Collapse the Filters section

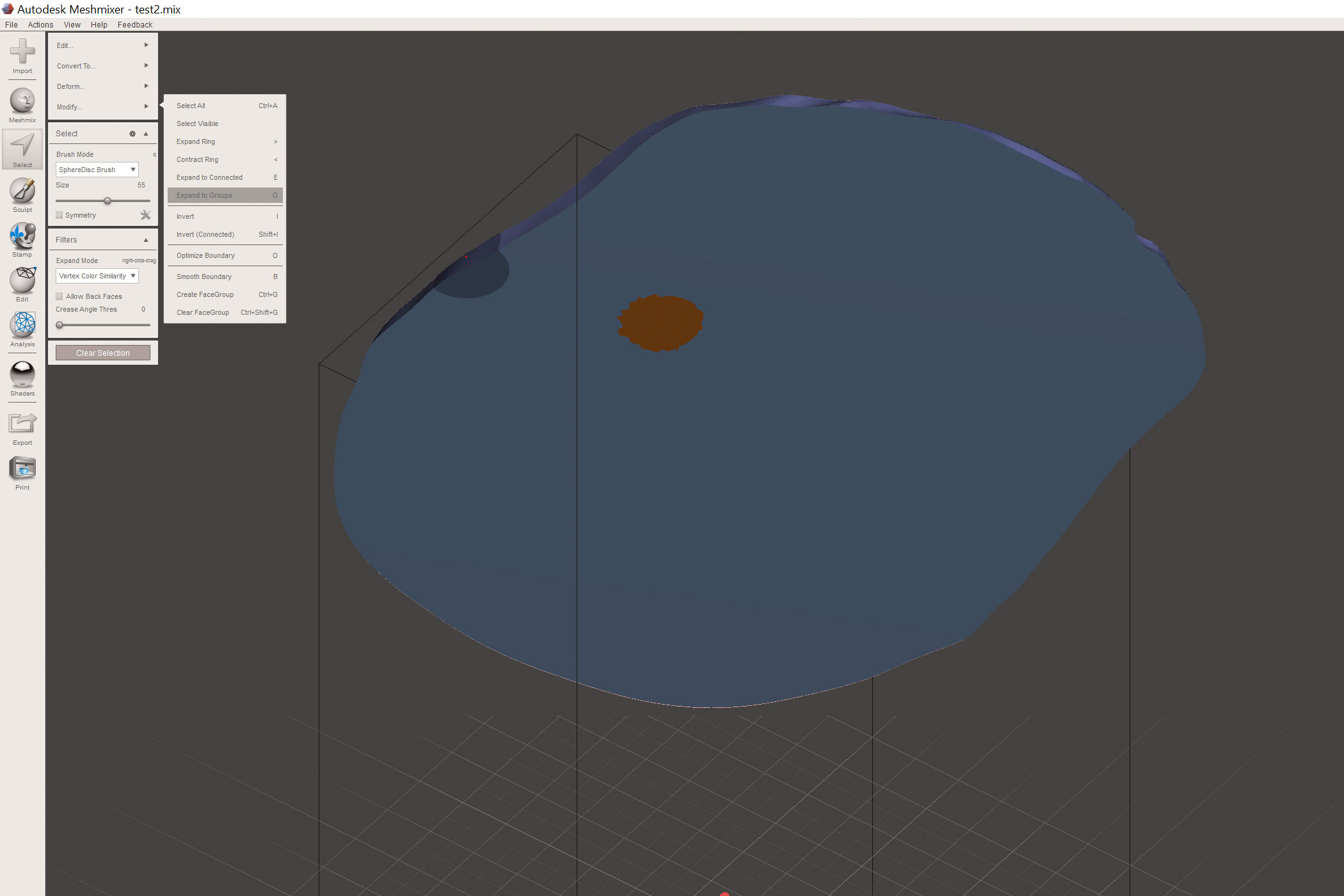146,240
